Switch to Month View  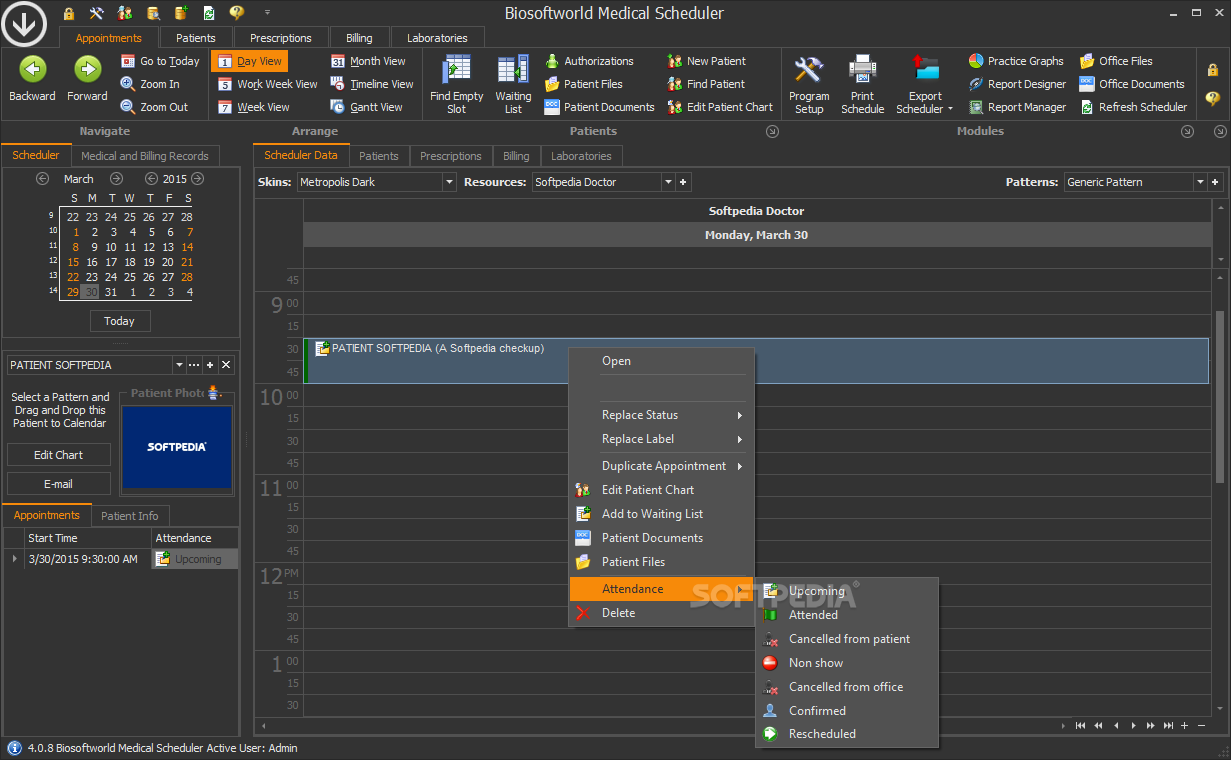368,61
